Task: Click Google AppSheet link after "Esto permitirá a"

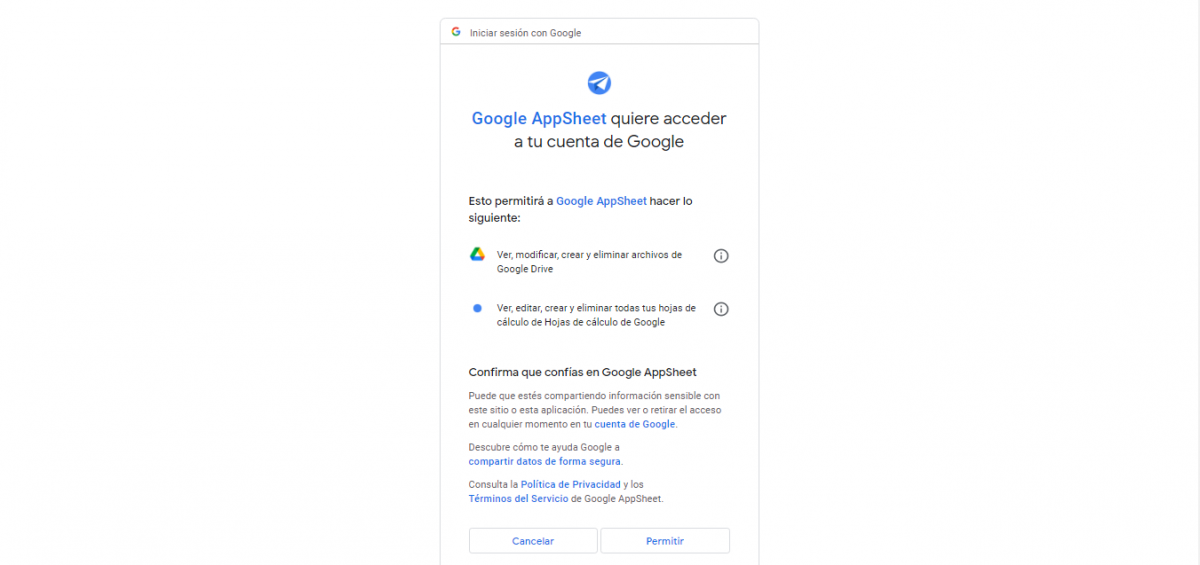Action: click(601, 201)
